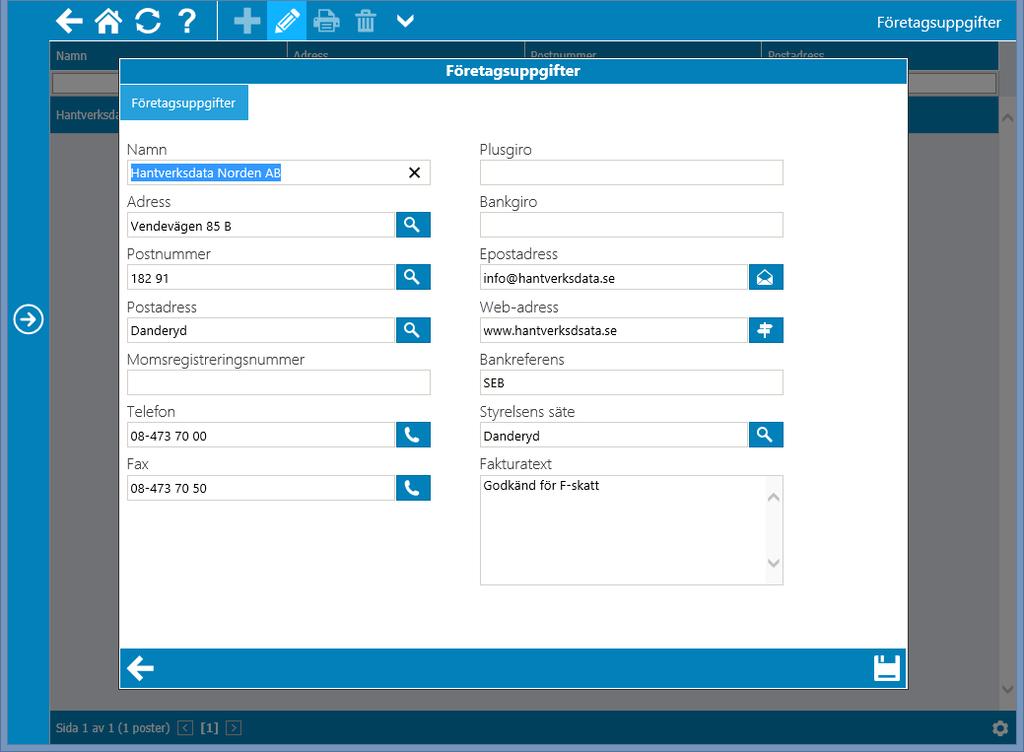Click the empty Bankgiro field
Viewport: 1024px width, 752px height.
pos(631,225)
